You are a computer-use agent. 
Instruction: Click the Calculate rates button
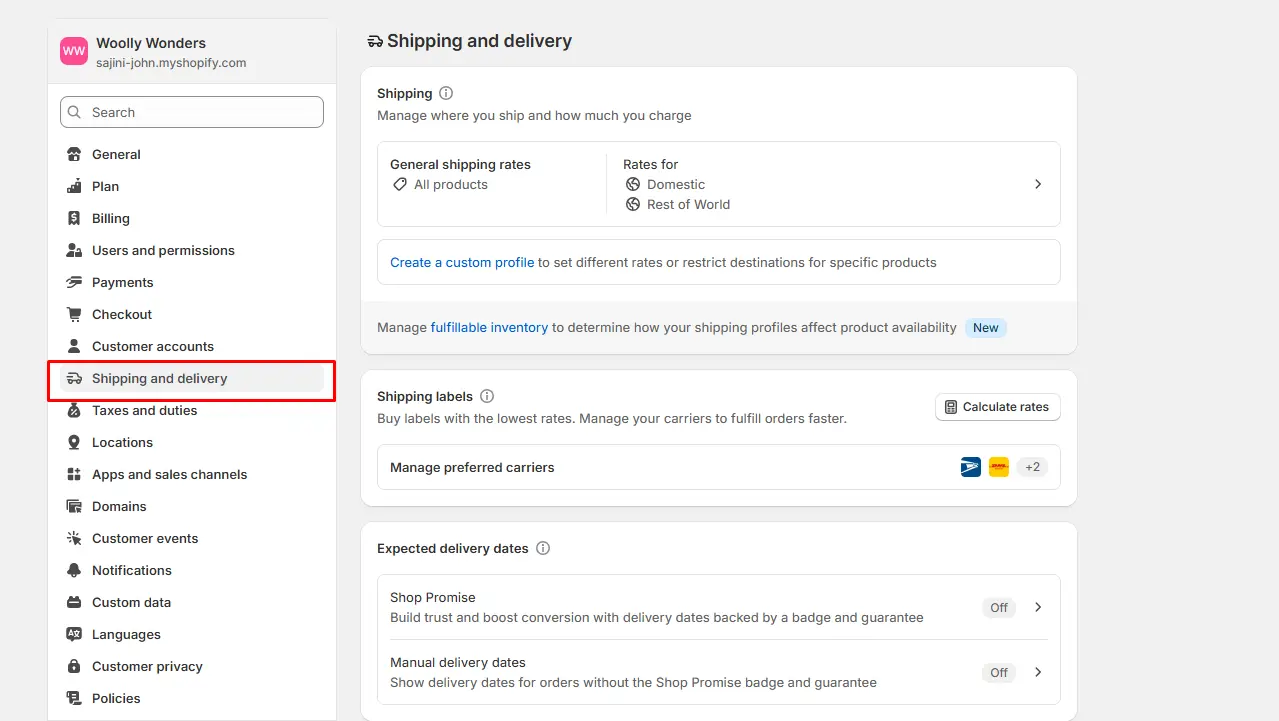pyautogui.click(x=997, y=407)
